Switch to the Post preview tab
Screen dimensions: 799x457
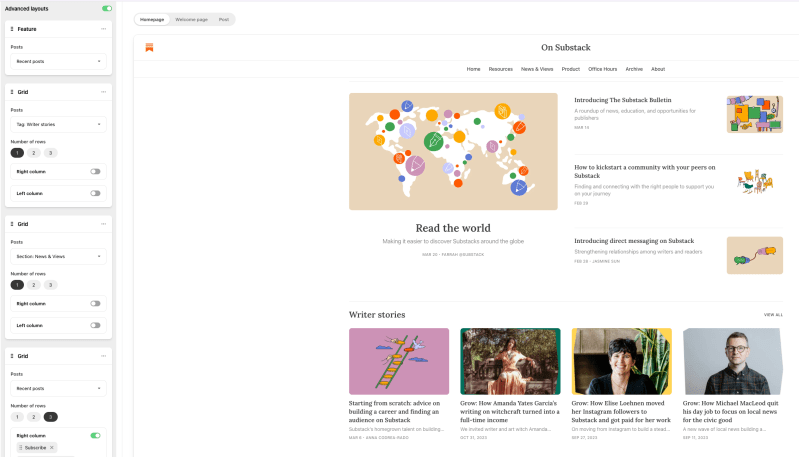[224, 19]
